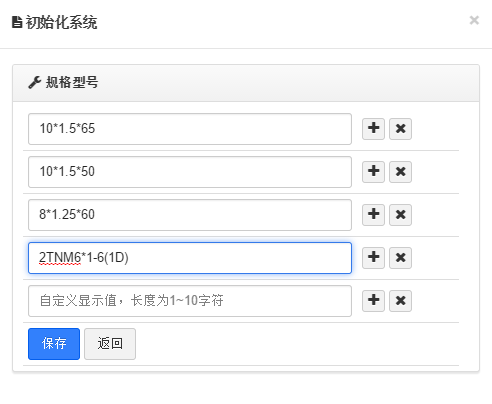Image resolution: width=492 pixels, height=404 pixels.
Task: Click the 返回 back button
Action: click(x=110, y=344)
